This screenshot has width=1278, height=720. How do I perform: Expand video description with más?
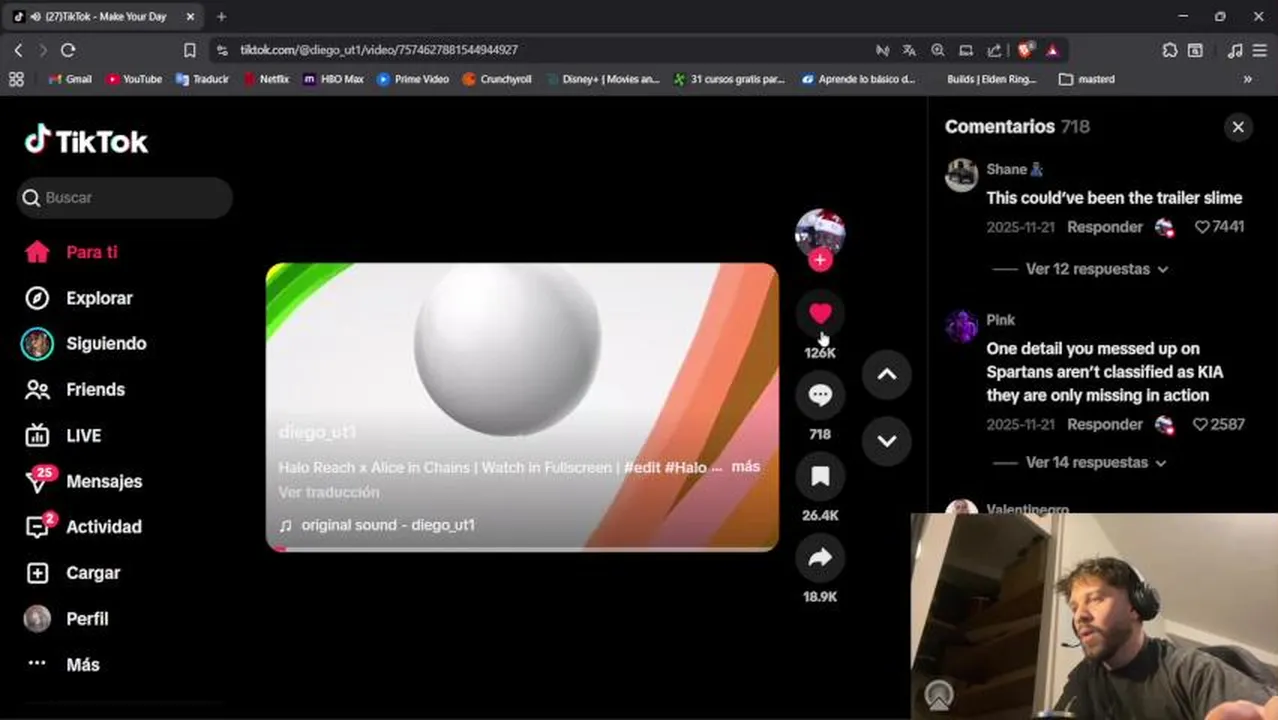point(746,466)
